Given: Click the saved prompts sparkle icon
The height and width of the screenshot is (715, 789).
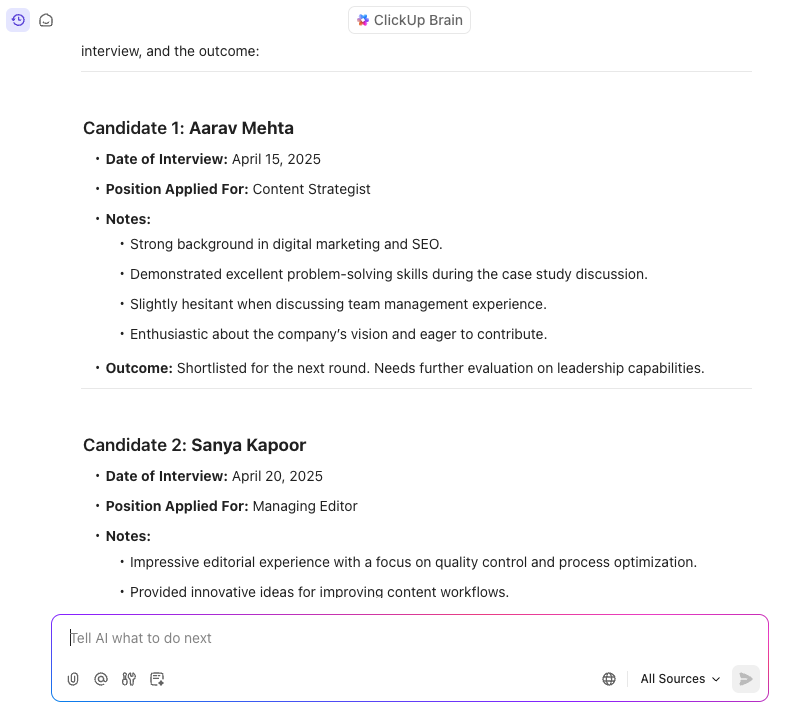Looking at the screenshot, I should pyautogui.click(x=157, y=679).
